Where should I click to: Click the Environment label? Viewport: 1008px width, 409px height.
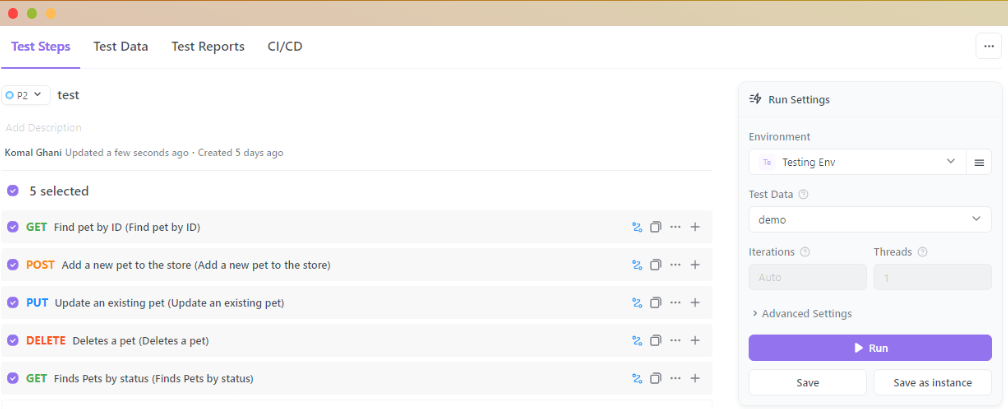pyautogui.click(x=780, y=136)
